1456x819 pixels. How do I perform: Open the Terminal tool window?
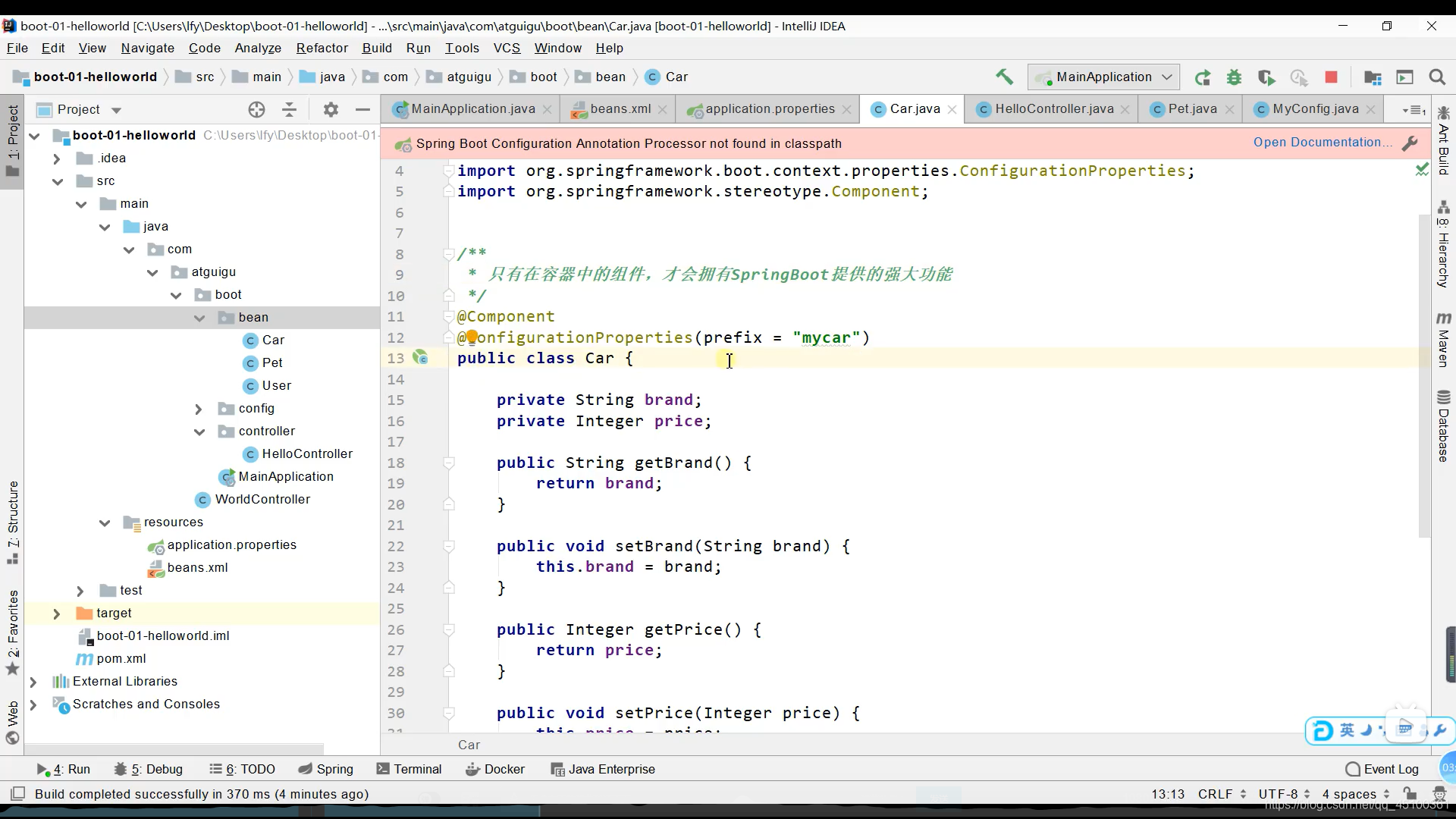[x=409, y=769]
